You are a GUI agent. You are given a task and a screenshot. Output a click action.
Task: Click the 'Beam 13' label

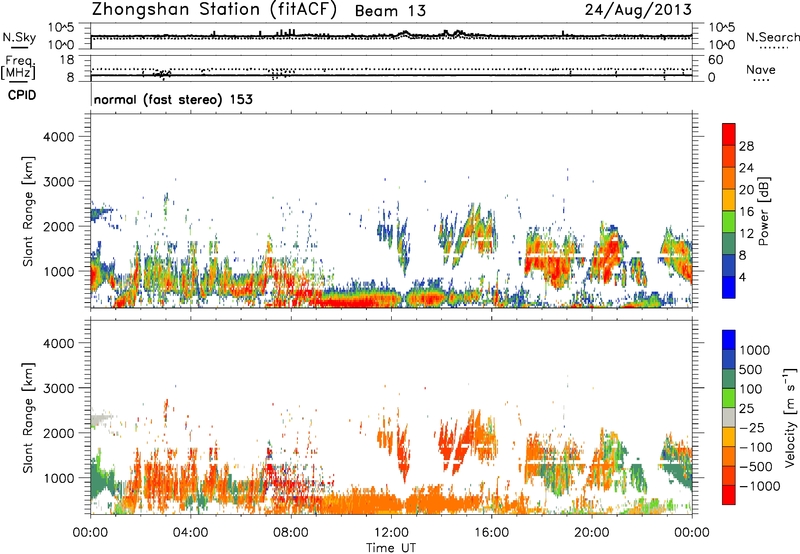(x=390, y=11)
